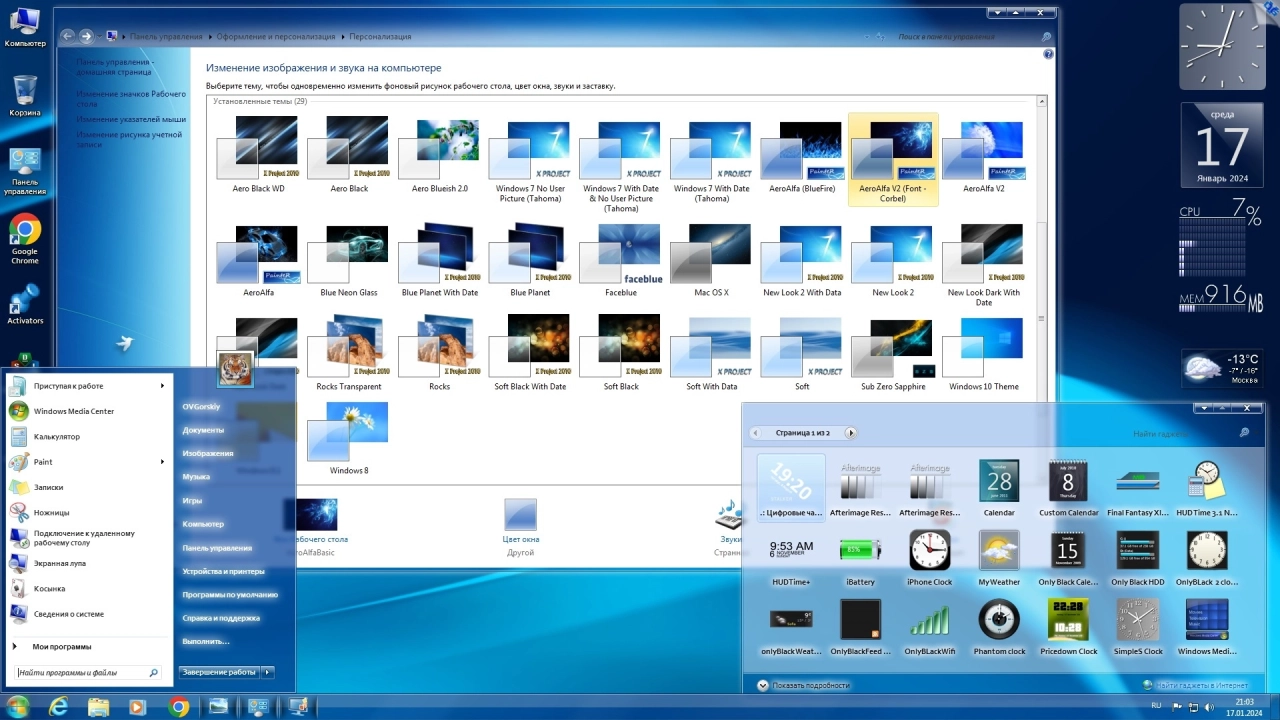Click the Start orb button

click(18, 707)
